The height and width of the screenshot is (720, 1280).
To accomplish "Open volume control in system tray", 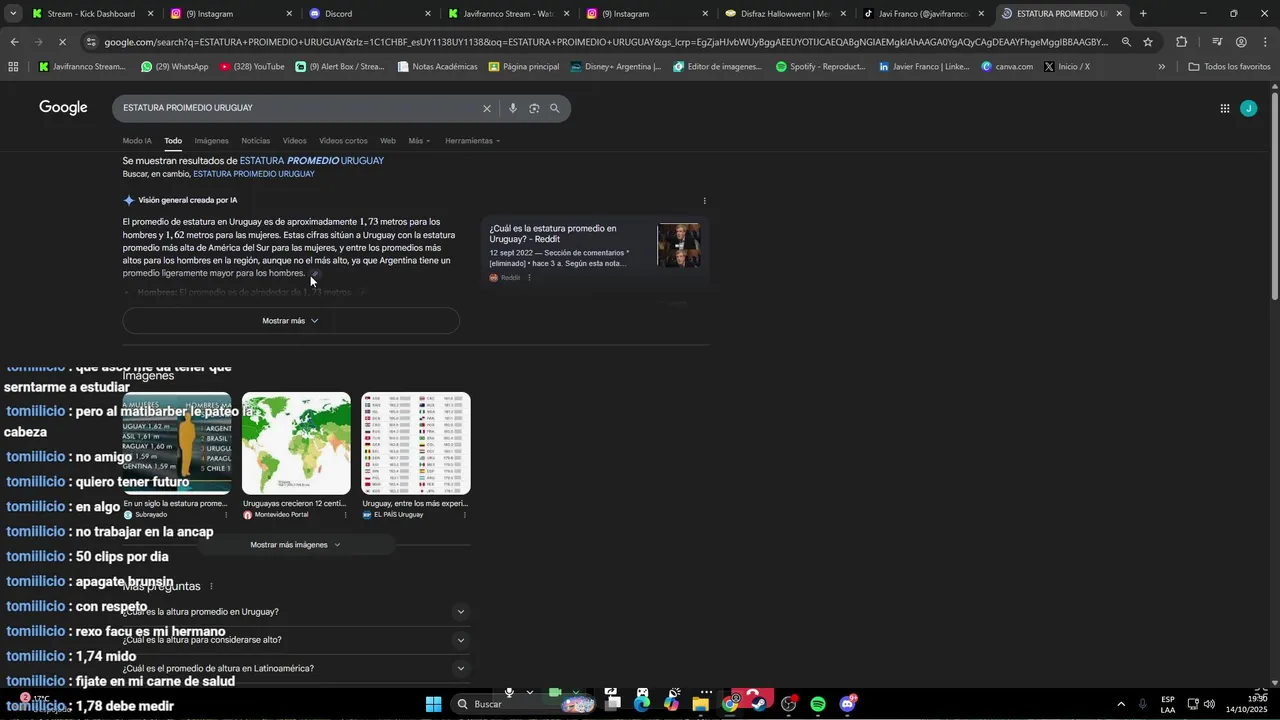I will click(x=1210, y=704).
